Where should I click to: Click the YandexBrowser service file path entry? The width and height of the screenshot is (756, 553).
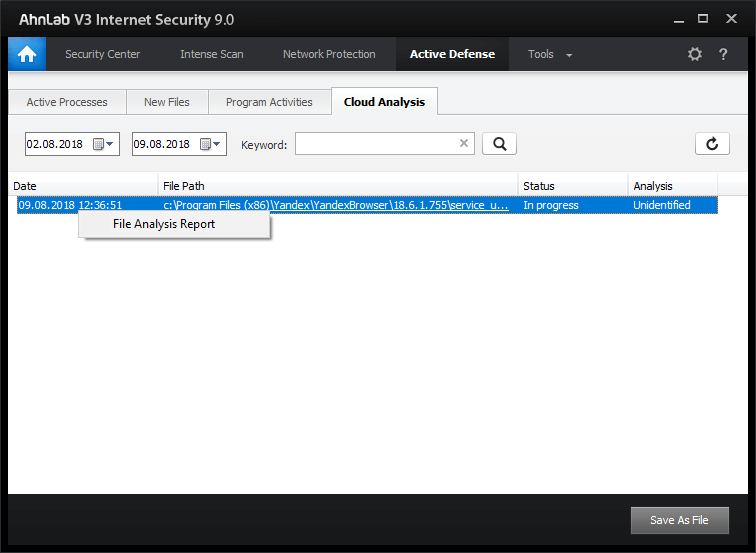[x=336, y=205]
